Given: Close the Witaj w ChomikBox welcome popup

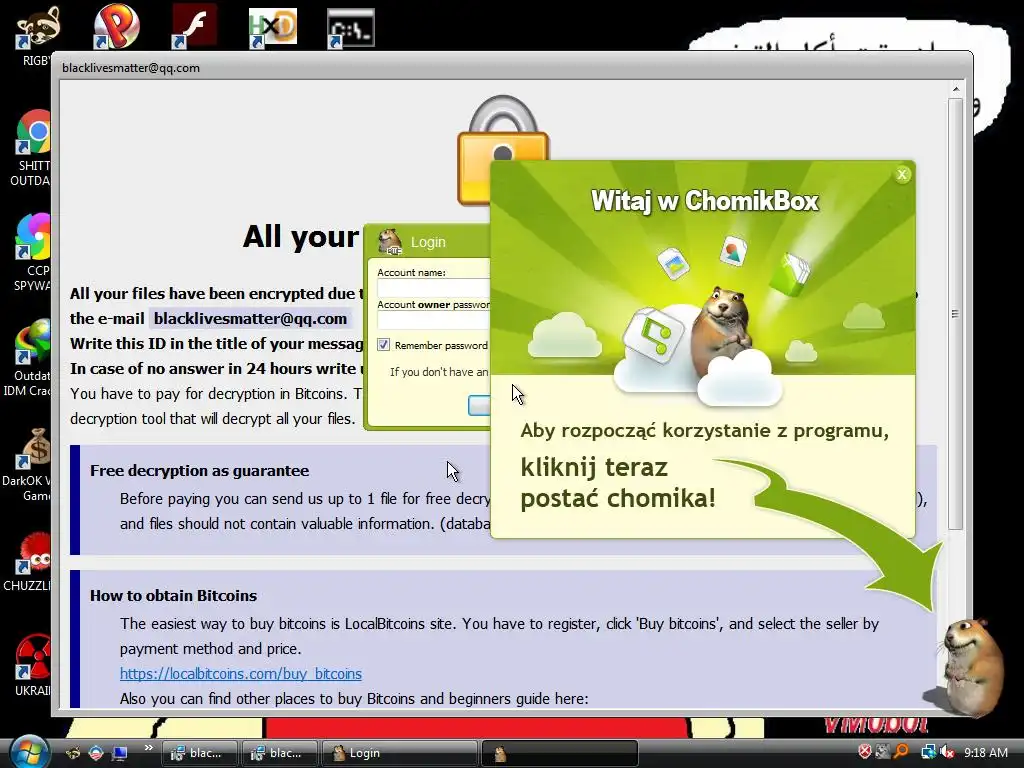Looking at the screenshot, I should point(902,174).
